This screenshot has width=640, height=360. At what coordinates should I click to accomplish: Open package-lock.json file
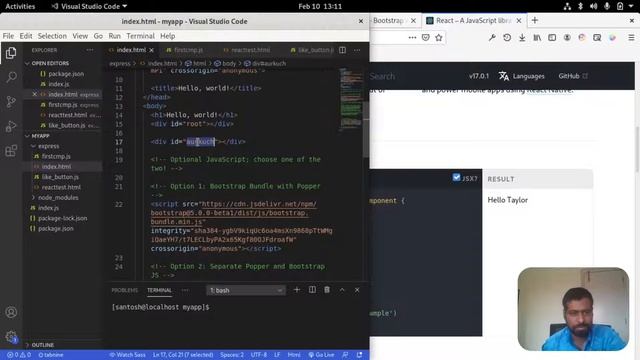[x=62, y=218]
